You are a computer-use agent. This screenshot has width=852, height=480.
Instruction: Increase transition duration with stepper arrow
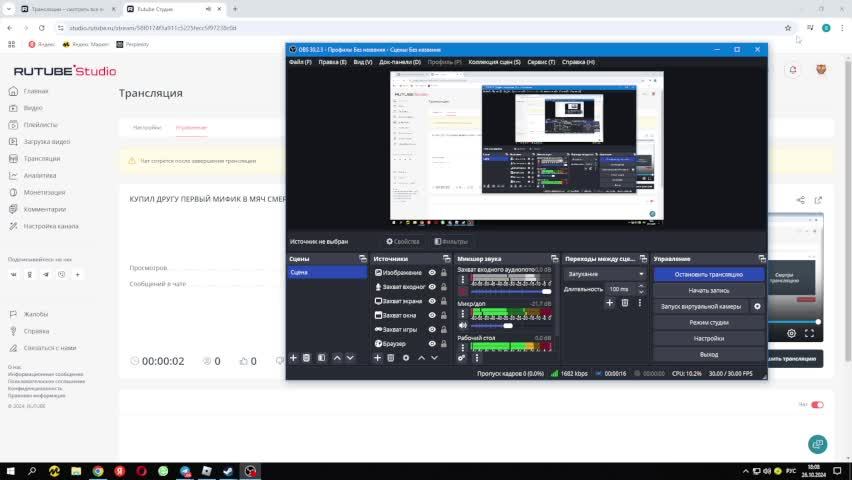(641, 286)
